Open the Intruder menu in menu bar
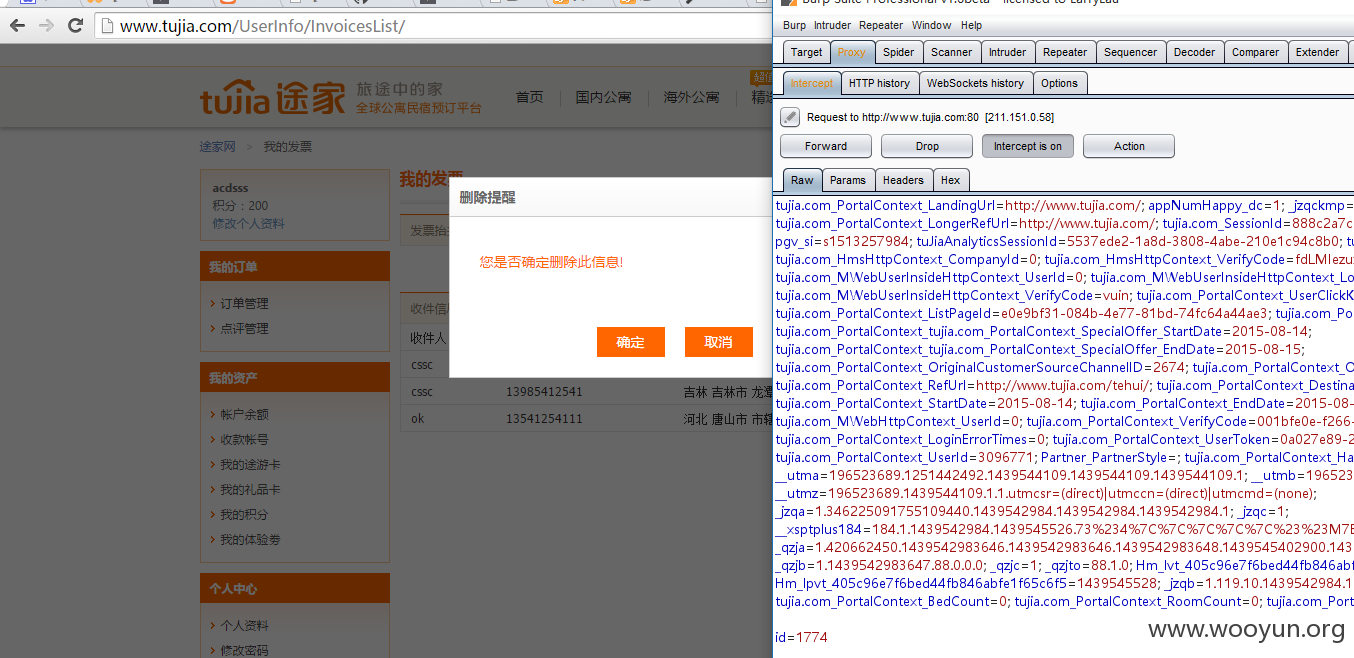 832,25
